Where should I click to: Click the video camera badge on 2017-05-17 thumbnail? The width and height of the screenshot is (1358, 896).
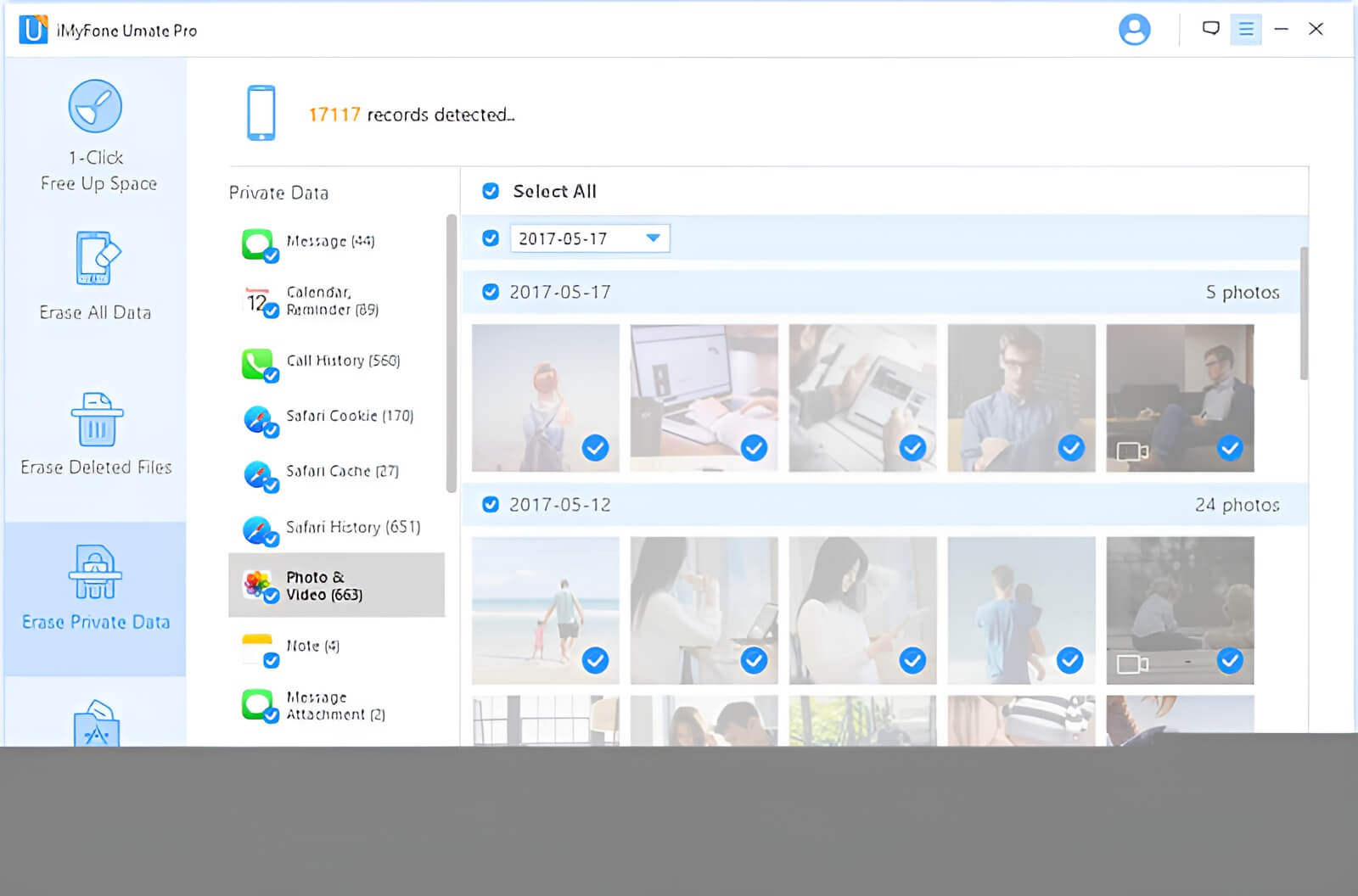pyautogui.click(x=1132, y=451)
